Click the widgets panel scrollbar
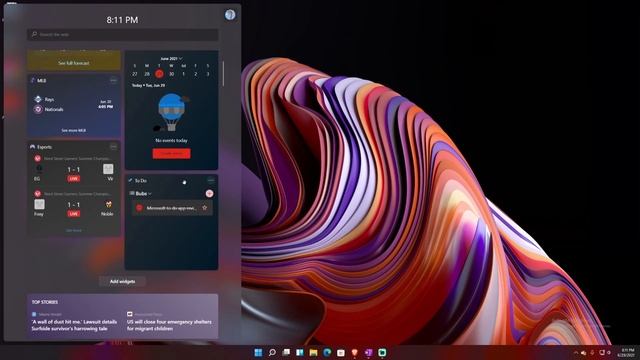 (223, 74)
